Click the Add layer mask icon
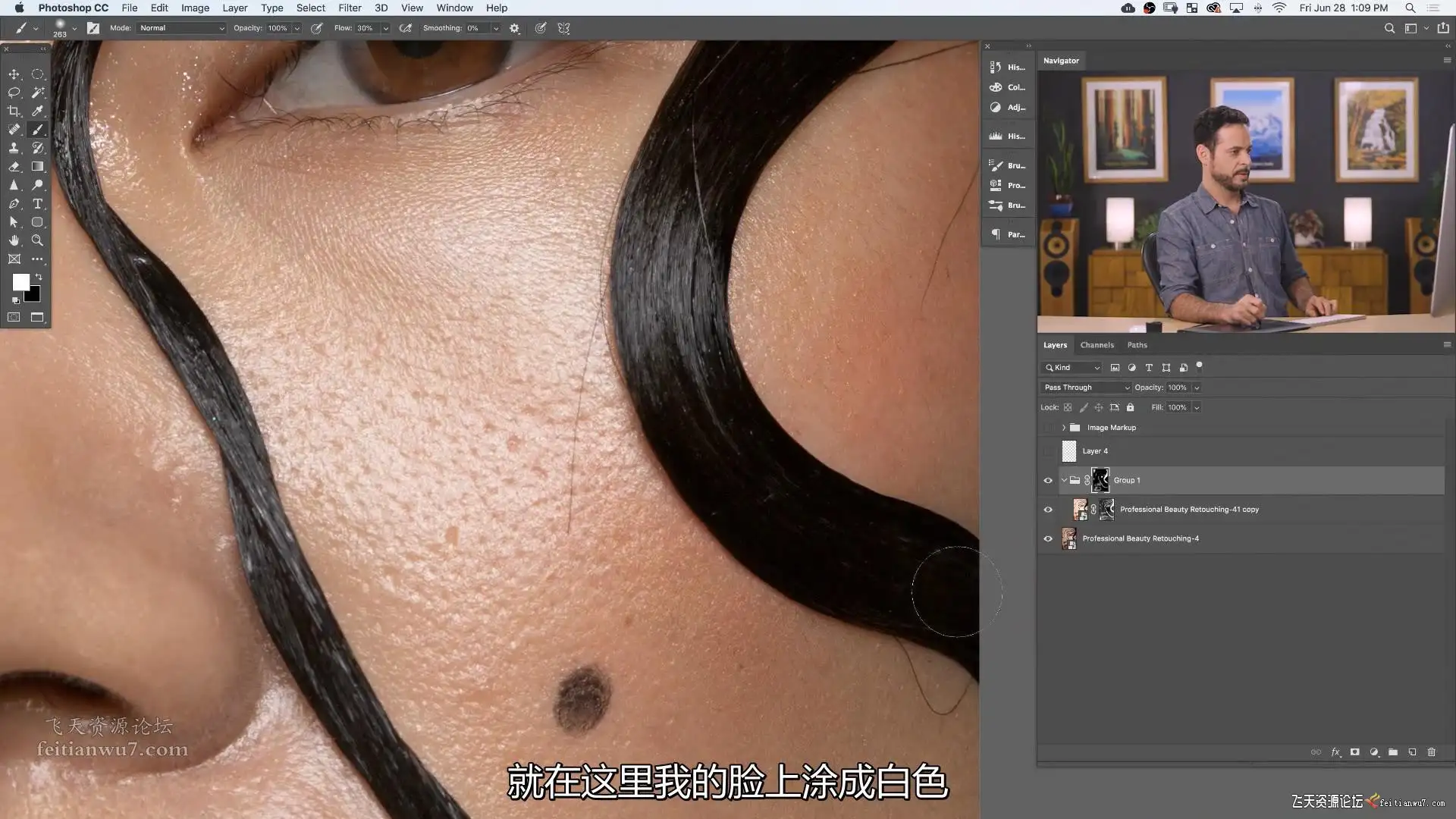The width and height of the screenshot is (1456, 819). 1354,752
